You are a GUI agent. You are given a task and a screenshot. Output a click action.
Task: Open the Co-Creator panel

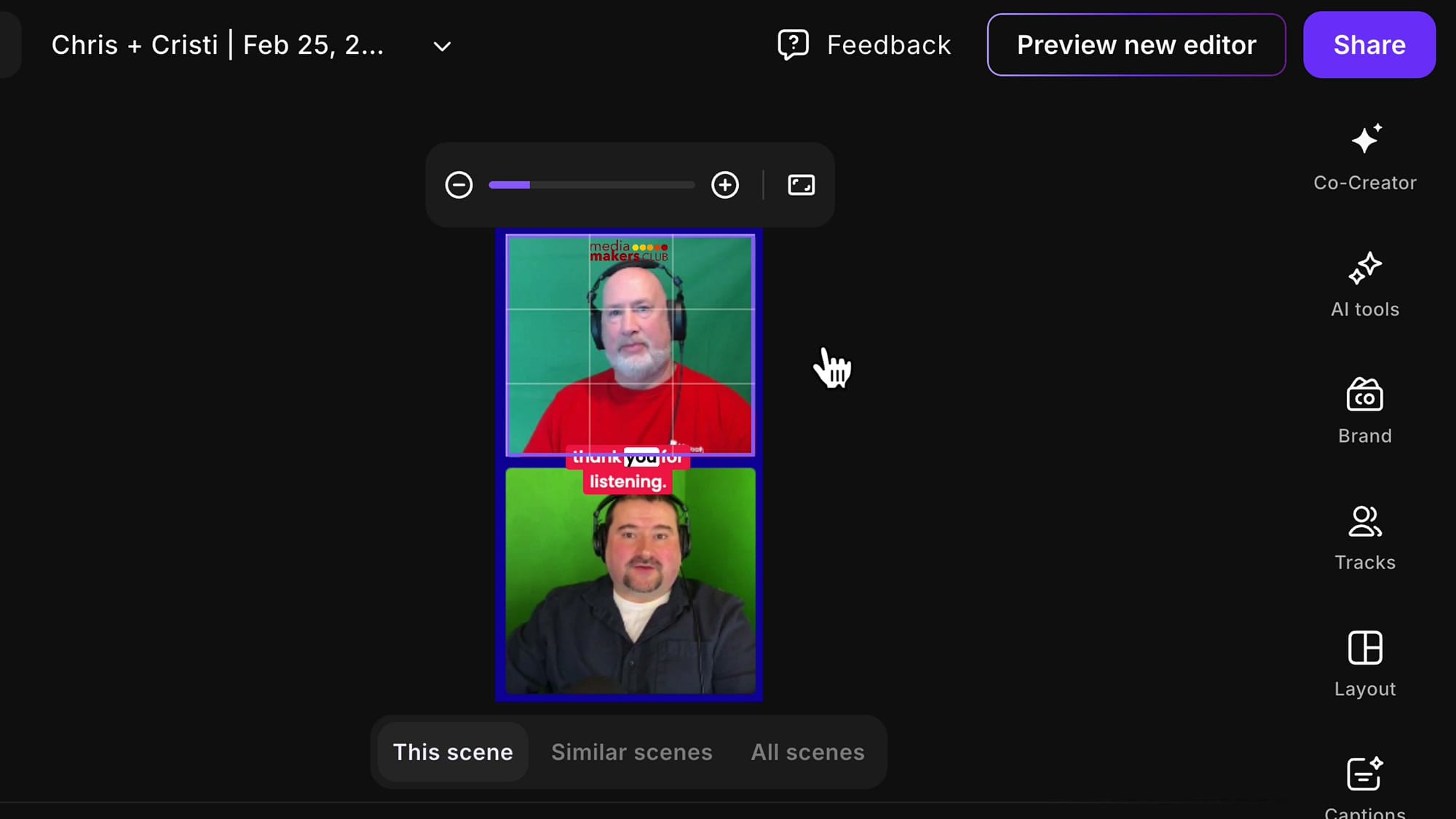click(1364, 157)
